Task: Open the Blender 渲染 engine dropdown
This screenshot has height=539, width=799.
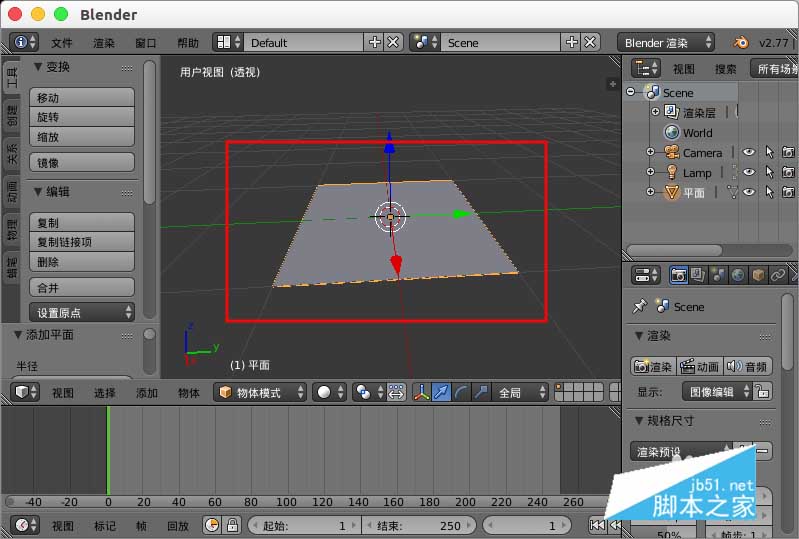Action: click(x=665, y=42)
